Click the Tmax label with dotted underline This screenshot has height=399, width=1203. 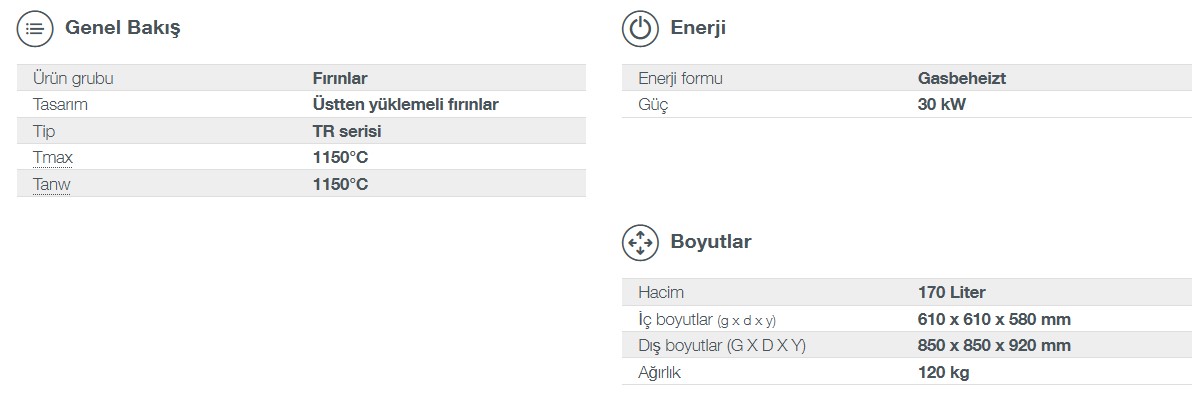click(x=53, y=158)
